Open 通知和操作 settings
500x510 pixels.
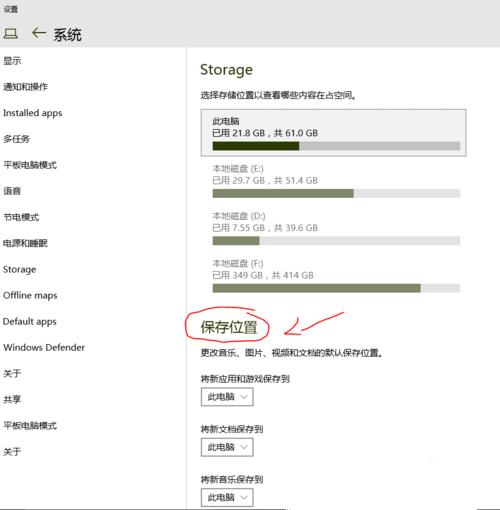(26, 87)
